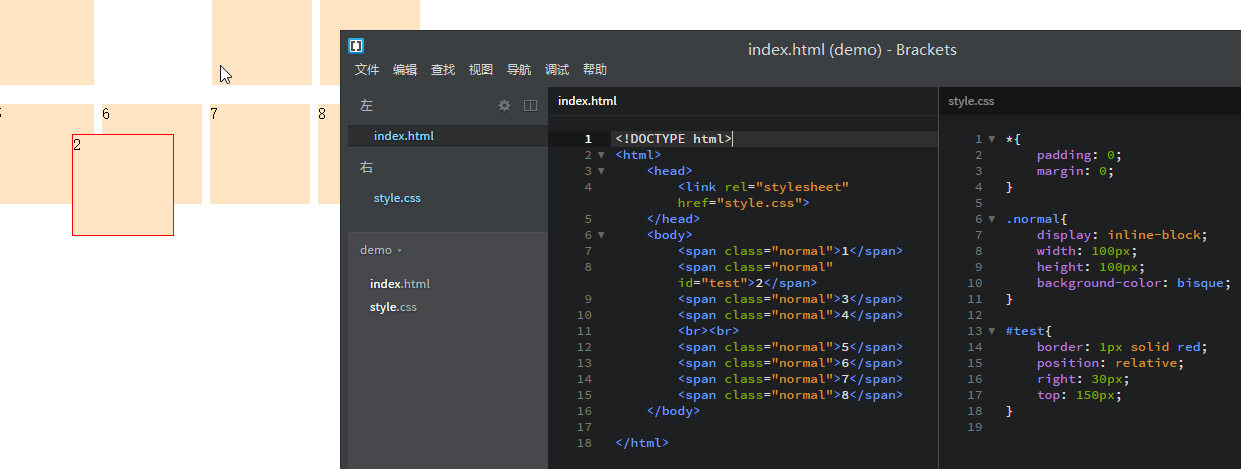Viewport: 1241px width, 469px height.
Task: Open the demo project dropdown
Action: pyautogui.click(x=381, y=250)
